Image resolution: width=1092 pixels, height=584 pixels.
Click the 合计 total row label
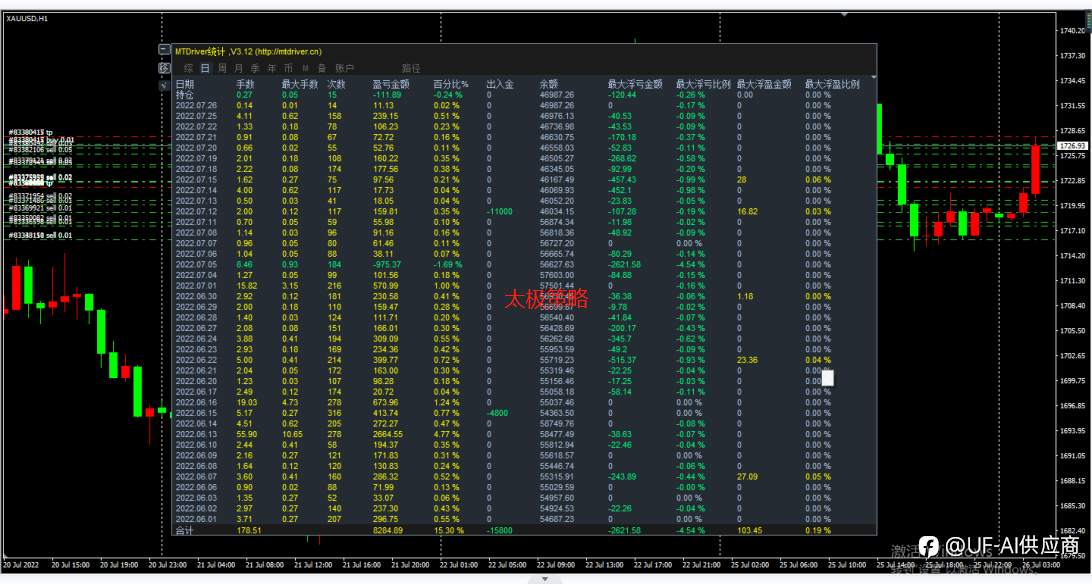185,530
